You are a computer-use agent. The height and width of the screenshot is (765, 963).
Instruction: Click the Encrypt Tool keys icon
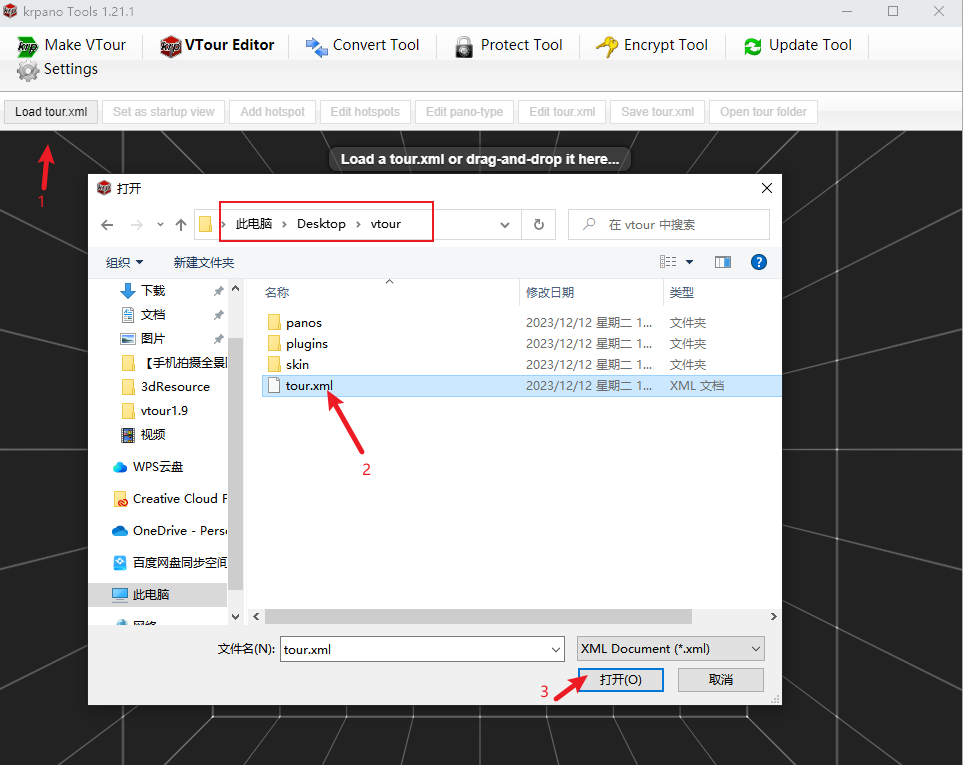607,46
